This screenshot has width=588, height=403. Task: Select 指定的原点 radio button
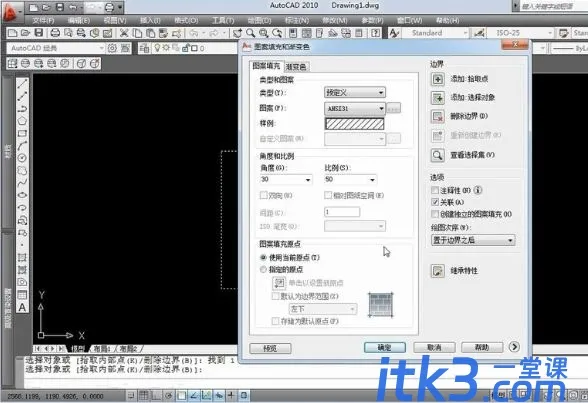(x=264, y=269)
